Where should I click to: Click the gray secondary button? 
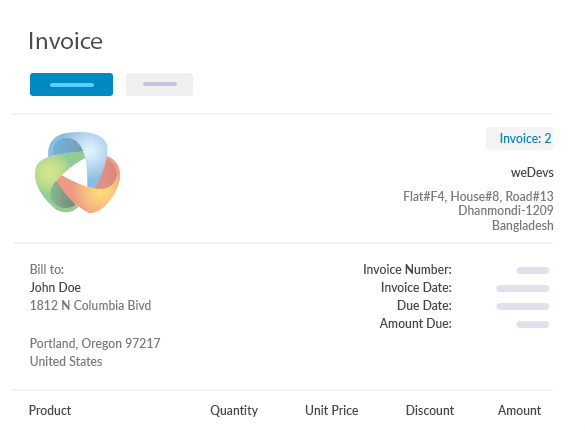[x=159, y=85]
